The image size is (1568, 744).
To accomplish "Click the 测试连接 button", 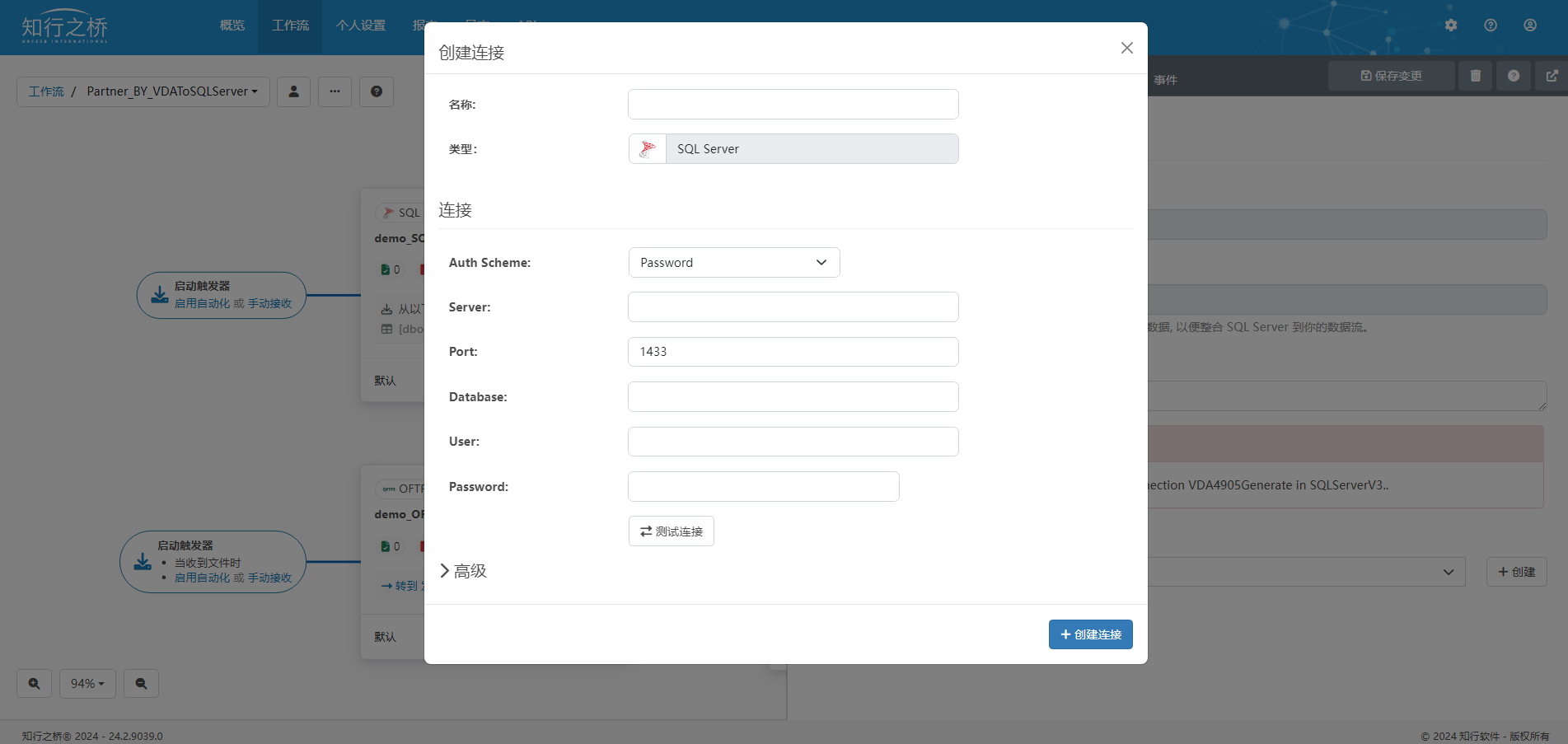I will pos(672,531).
